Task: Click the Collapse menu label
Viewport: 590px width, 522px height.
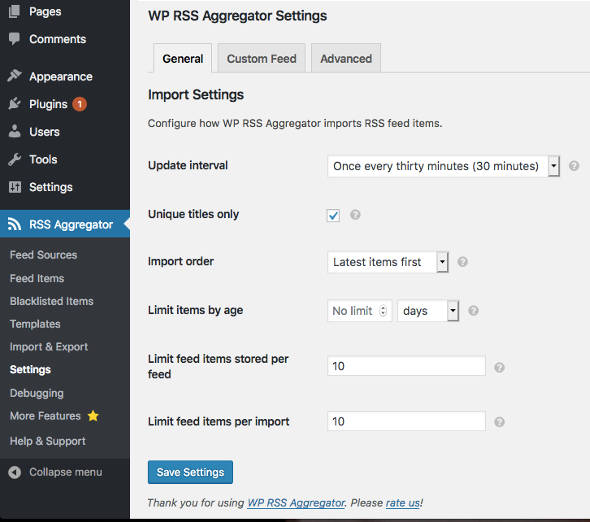Action: point(65,472)
